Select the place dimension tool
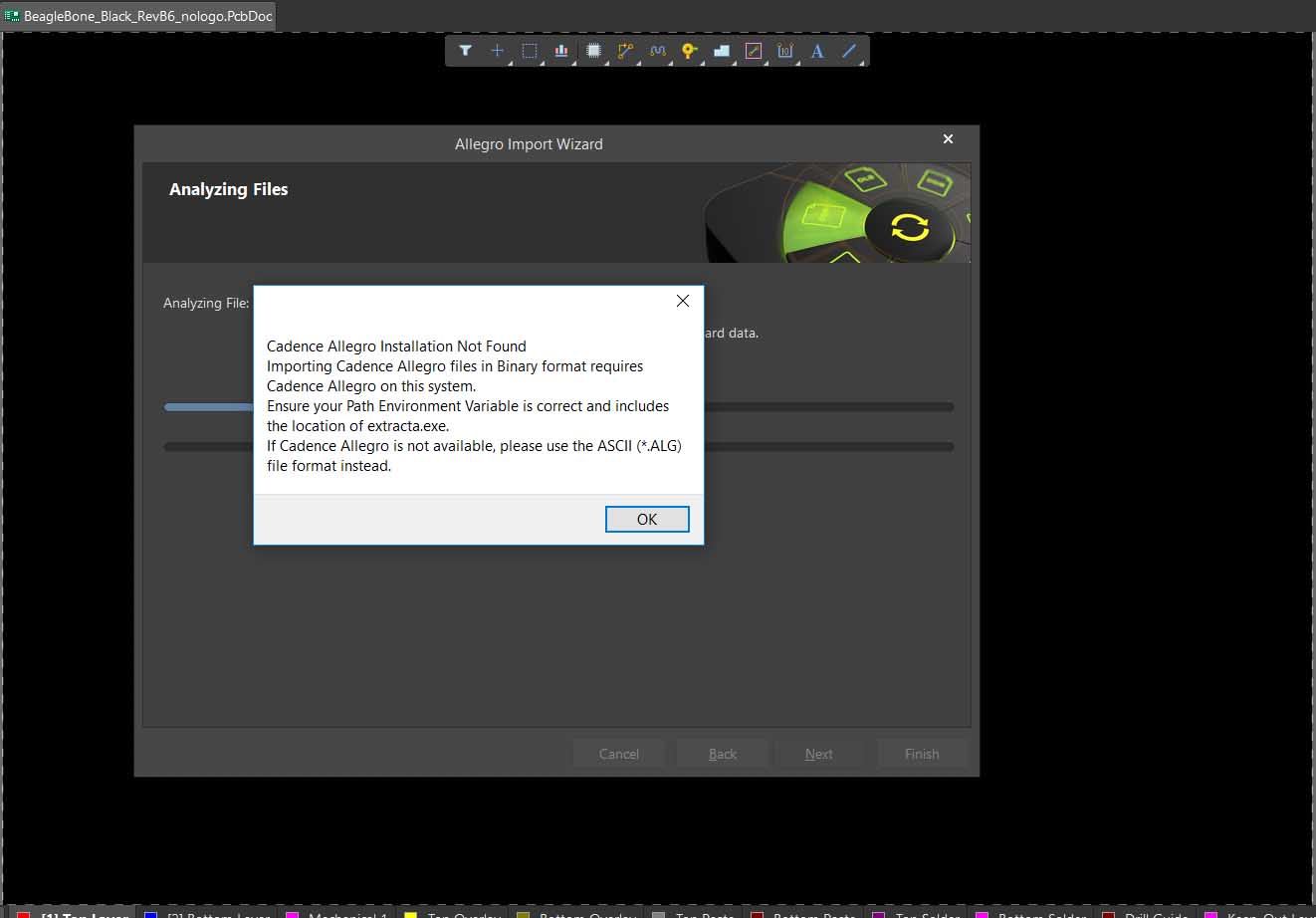The height and width of the screenshot is (918, 1316). (x=785, y=51)
